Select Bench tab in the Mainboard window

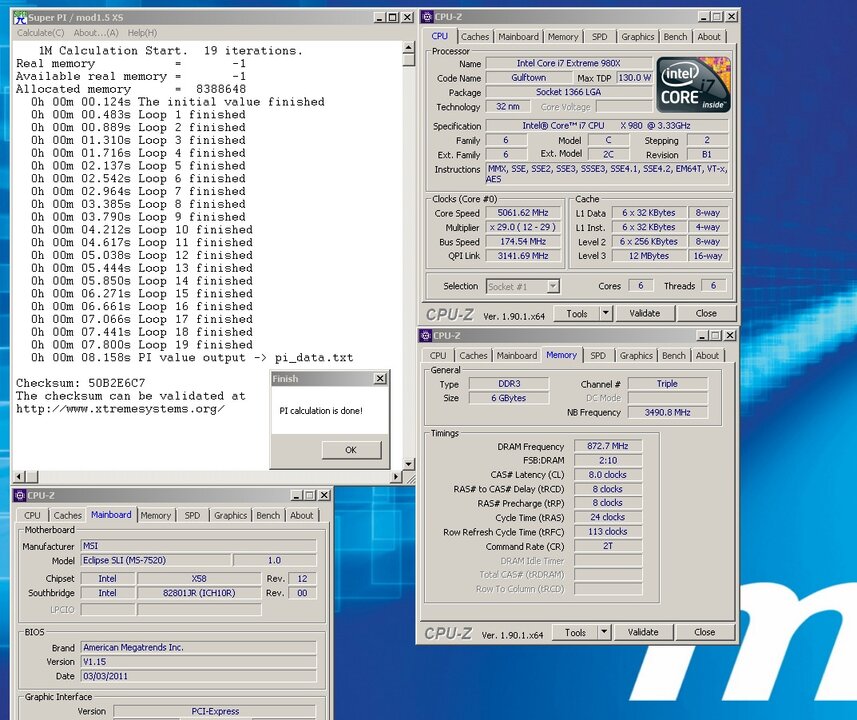click(x=268, y=515)
